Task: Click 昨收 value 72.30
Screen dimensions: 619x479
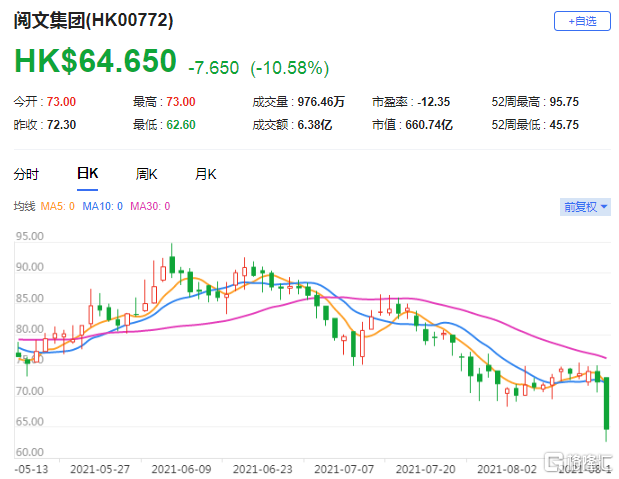Action: [x=61, y=125]
